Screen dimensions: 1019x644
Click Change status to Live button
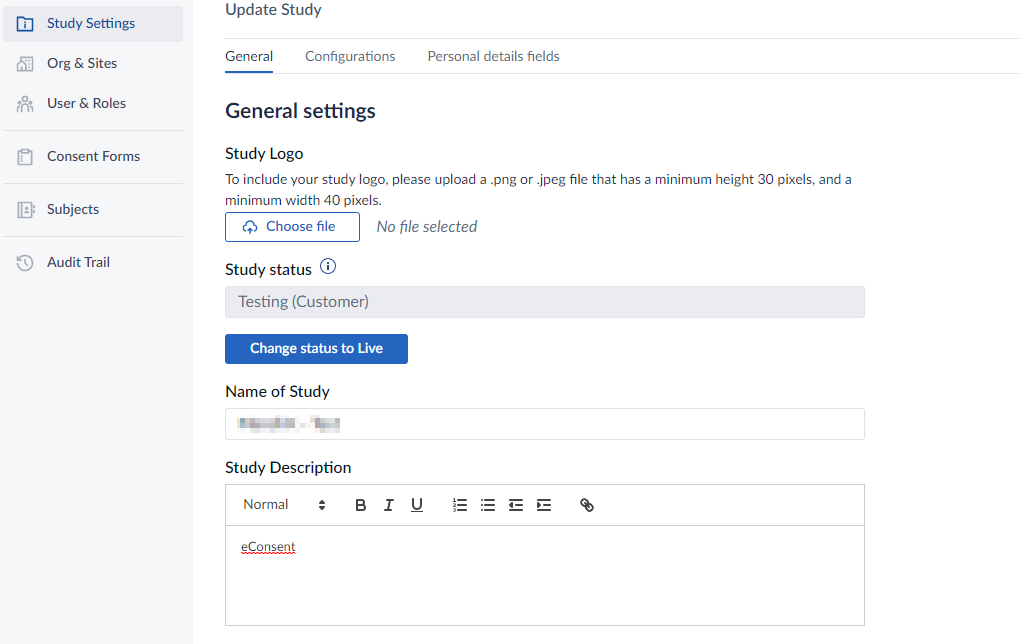pos(316,349)
